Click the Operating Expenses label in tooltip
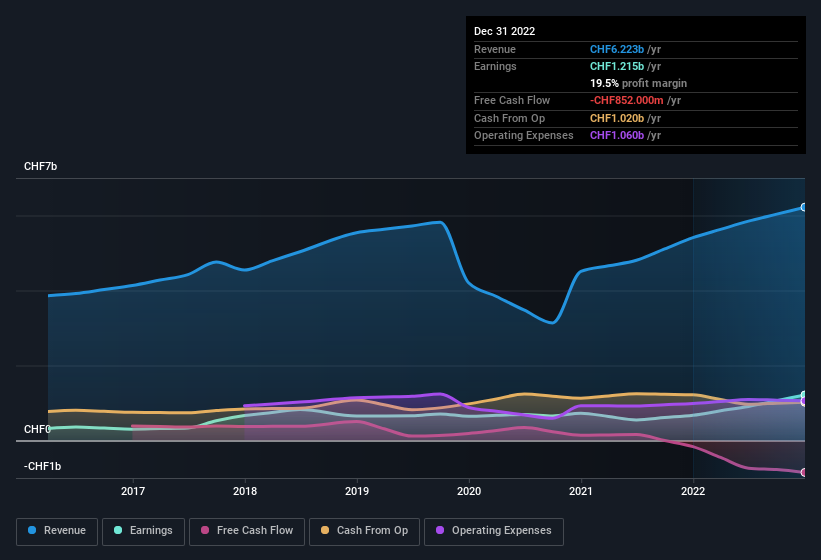This screenshot has width=821, height=560. point(524,135)
